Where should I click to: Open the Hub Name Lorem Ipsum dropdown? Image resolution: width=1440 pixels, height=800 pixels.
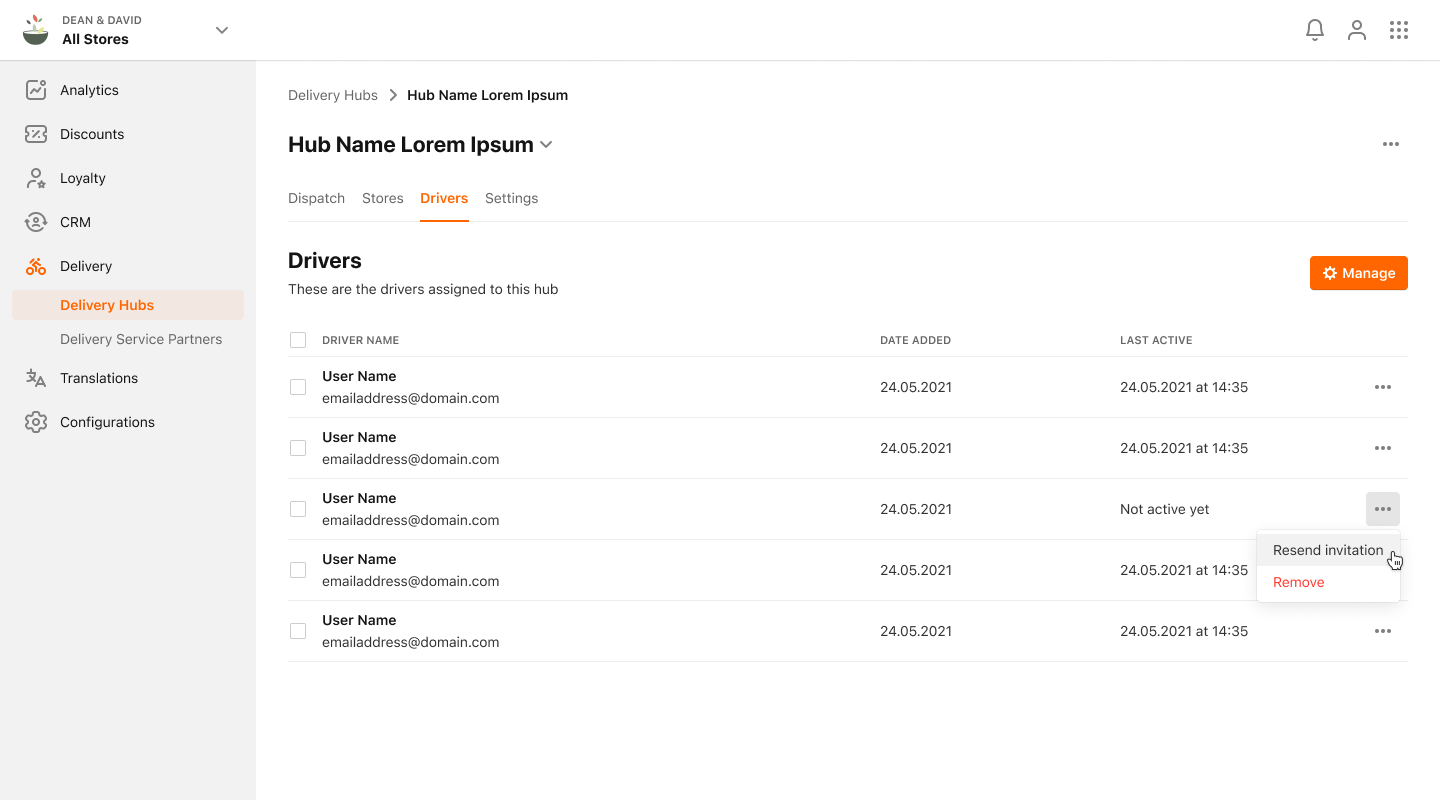(x=546, y=144)
